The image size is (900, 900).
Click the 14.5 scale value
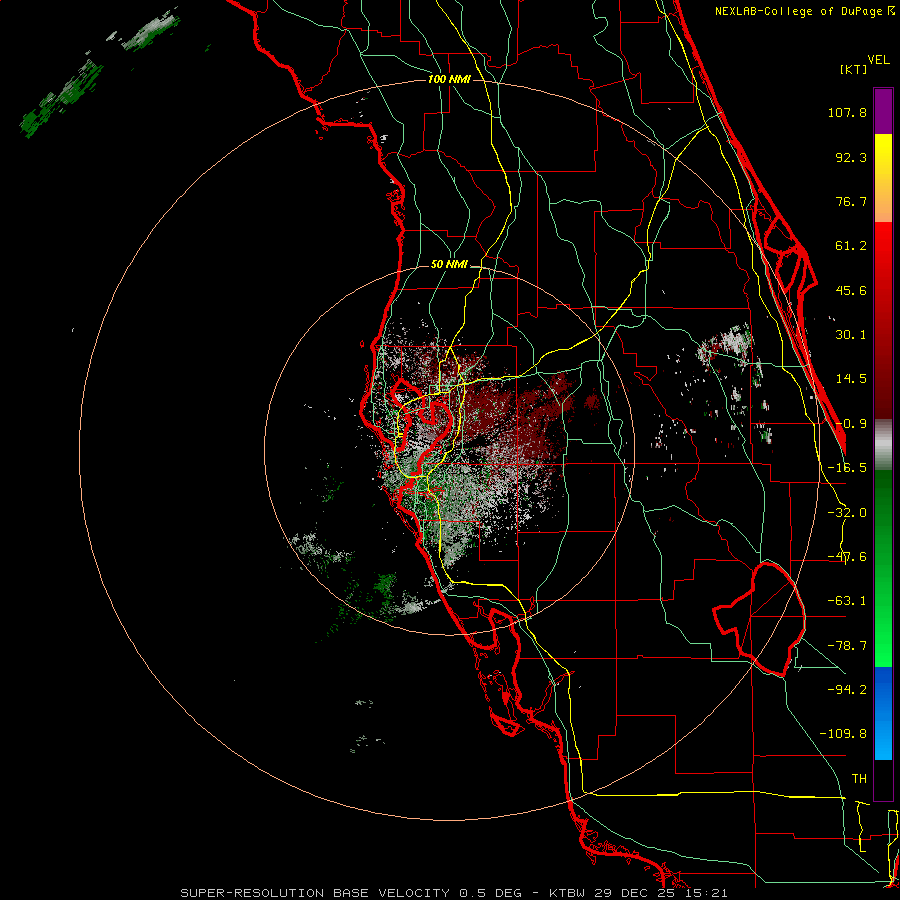coord(851,379)
